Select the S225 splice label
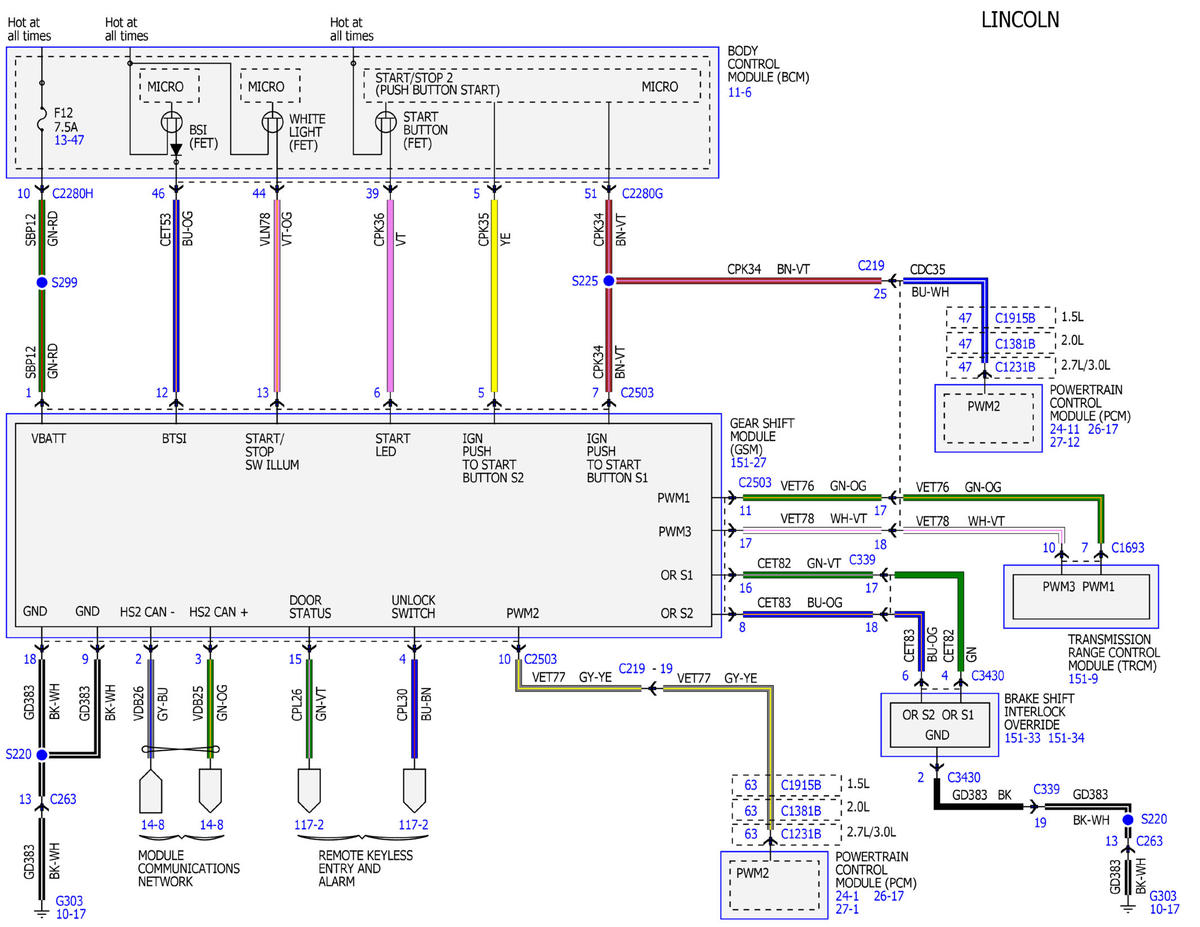The height and width of the screenshot is (927, 1200). (x=583, y=282)
